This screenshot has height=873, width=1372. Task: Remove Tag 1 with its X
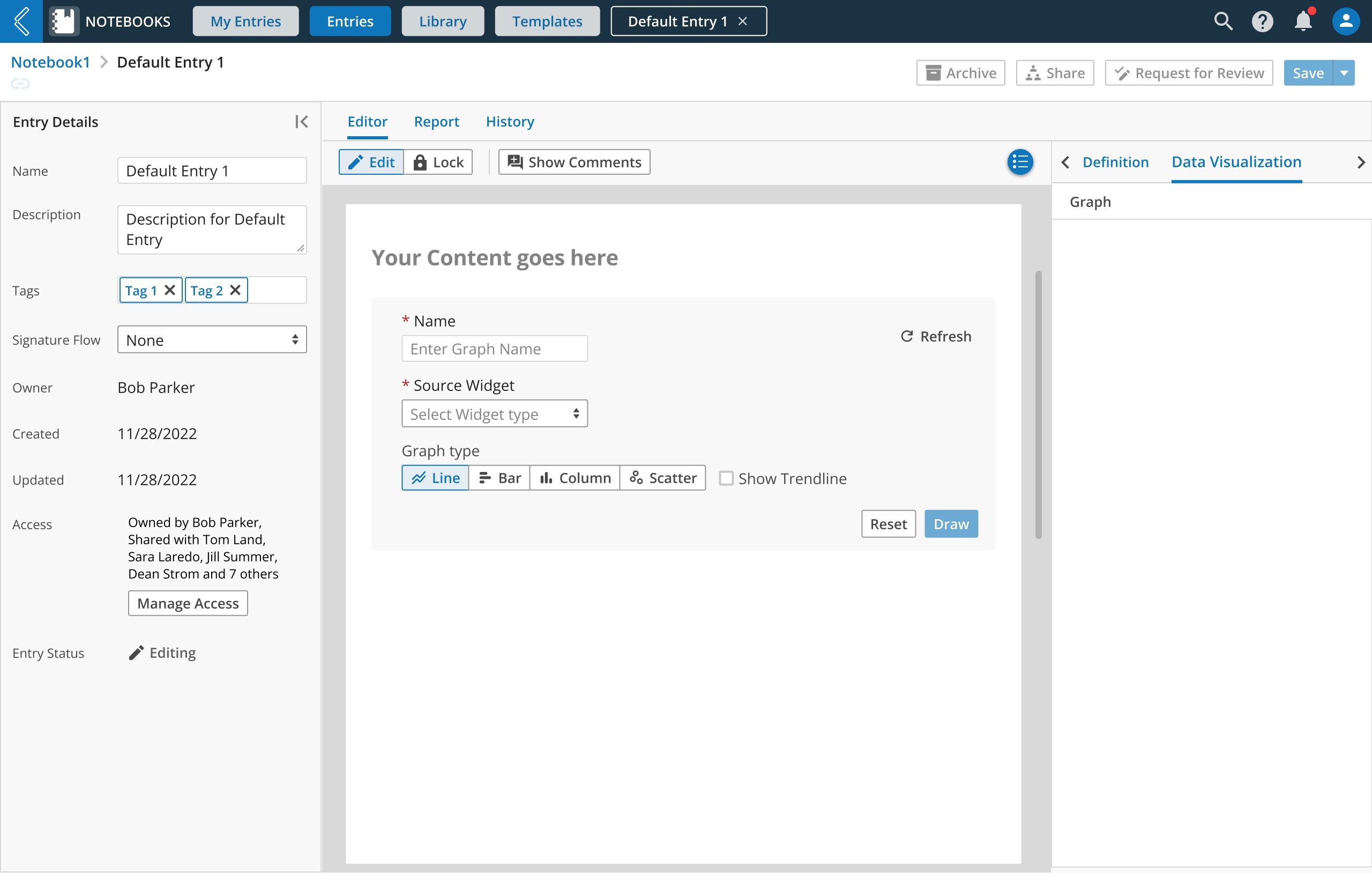point(170,290)
